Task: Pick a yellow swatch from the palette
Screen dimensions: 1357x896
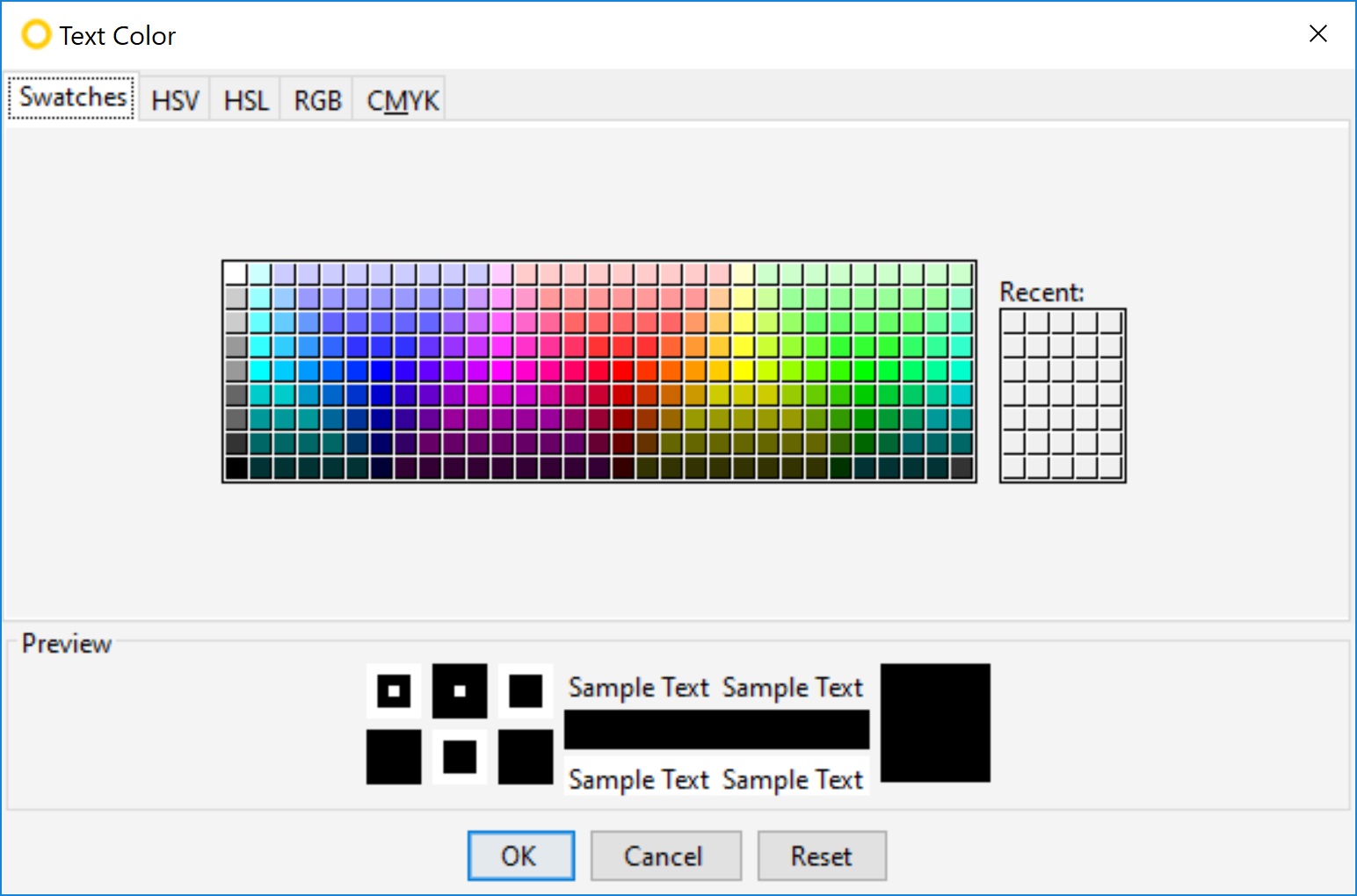Action: click(743, 370)
